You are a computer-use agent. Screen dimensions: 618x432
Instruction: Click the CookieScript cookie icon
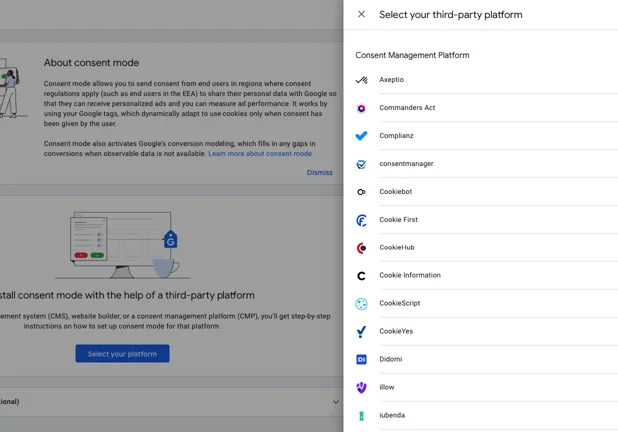(x=361, y=304)
